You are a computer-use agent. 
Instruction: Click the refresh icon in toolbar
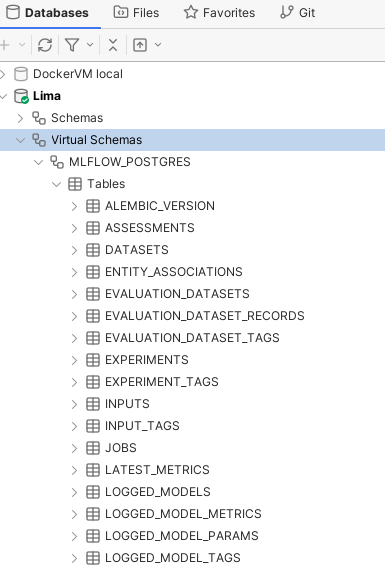tap(45, 45)
